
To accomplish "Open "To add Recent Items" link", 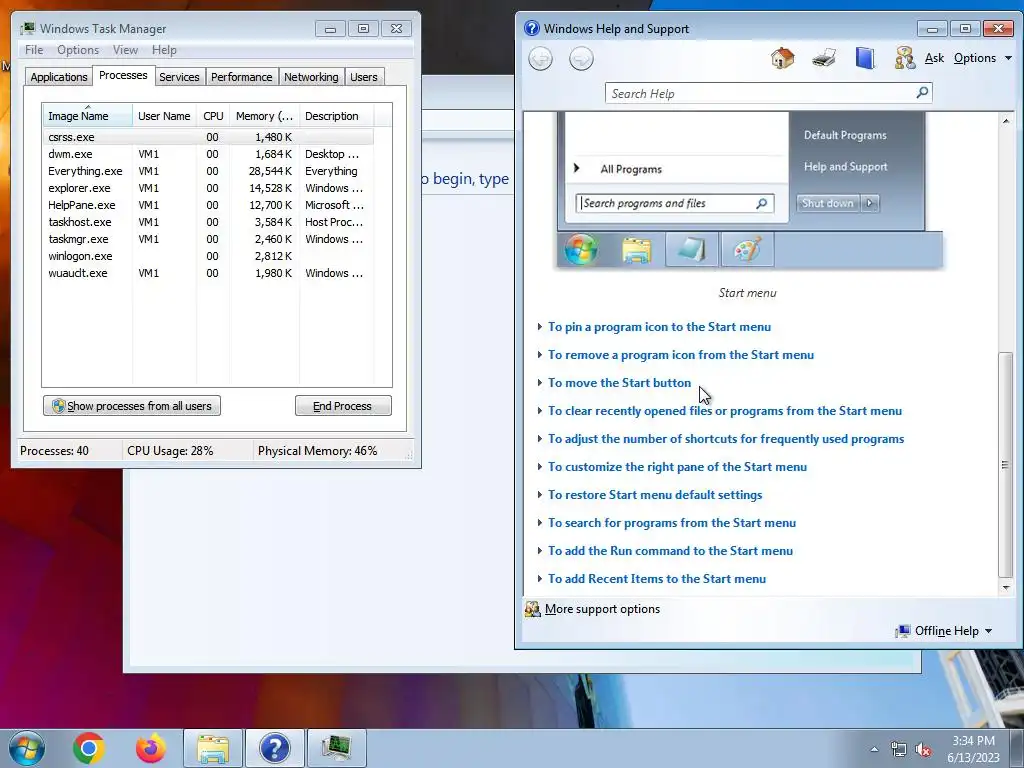I will (657, 579).
